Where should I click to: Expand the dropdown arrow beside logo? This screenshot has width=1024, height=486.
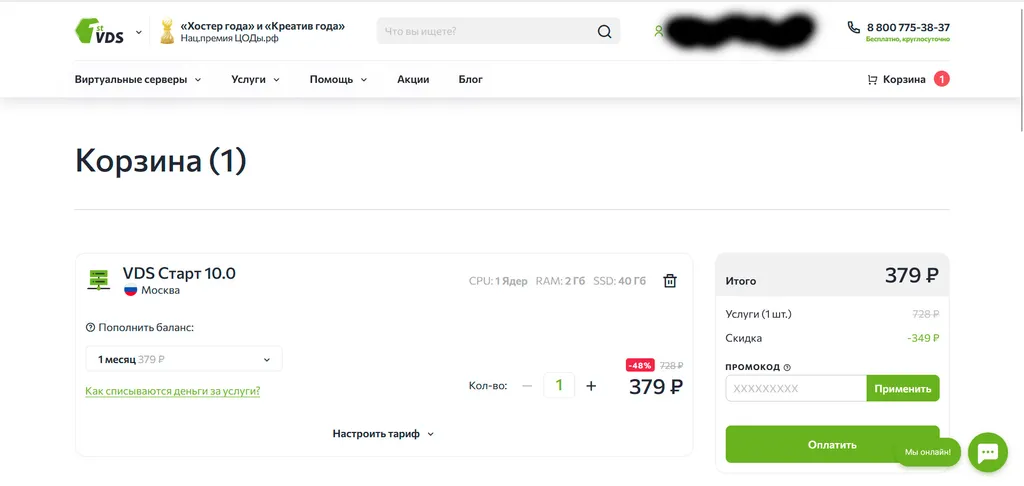[138, 31]
